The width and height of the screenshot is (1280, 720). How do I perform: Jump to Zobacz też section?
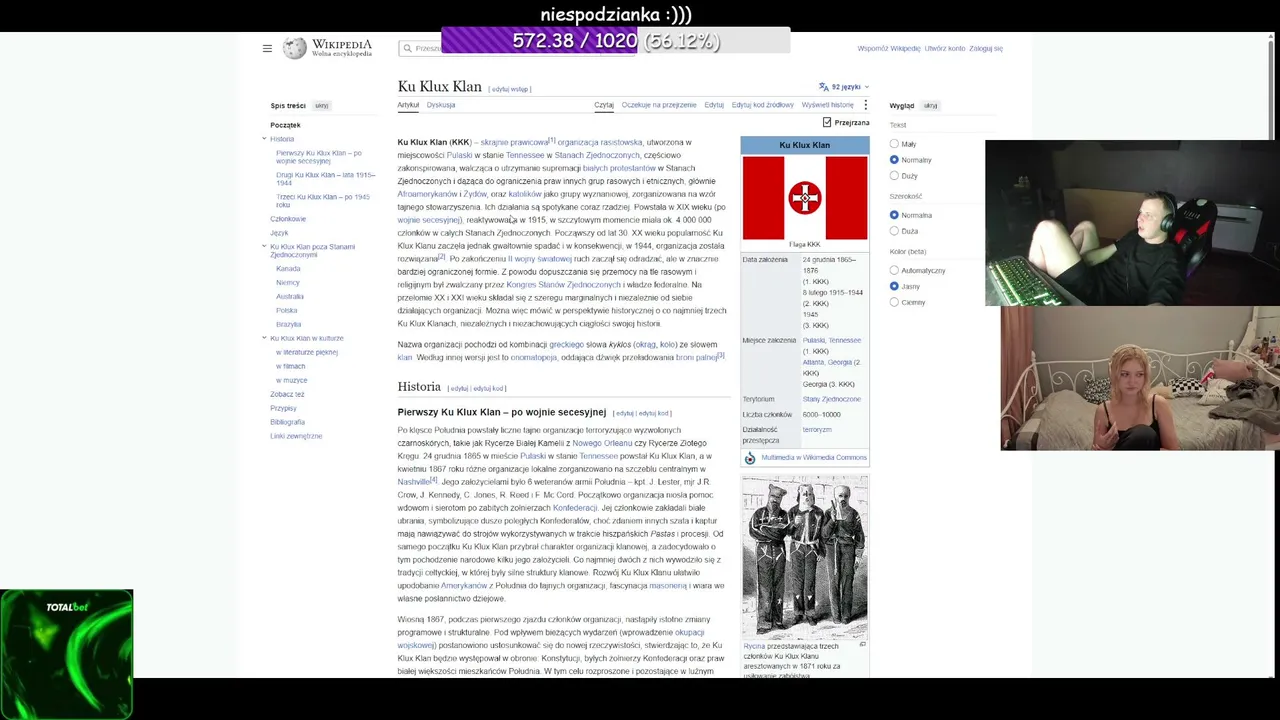[287, 394]
